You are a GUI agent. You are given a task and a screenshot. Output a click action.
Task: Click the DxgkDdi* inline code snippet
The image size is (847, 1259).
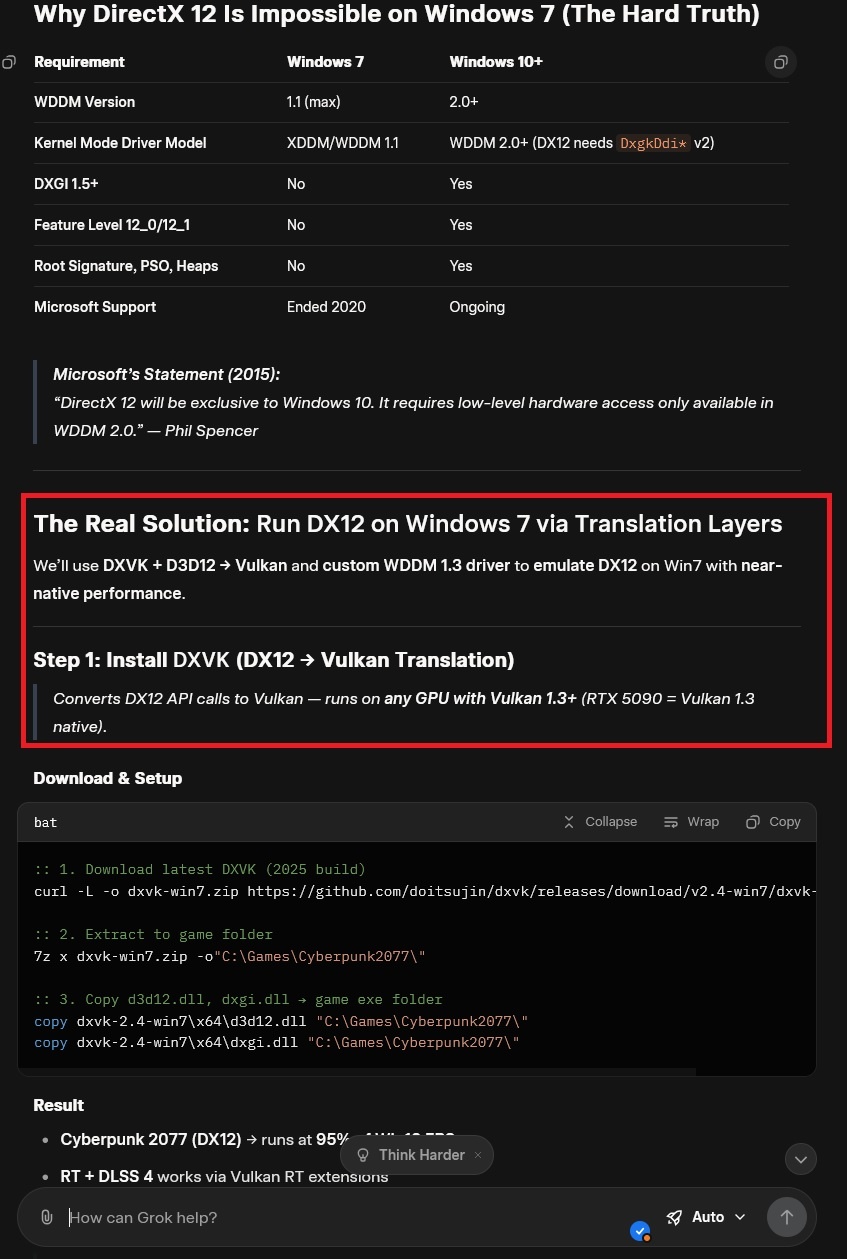tap(653, 143)
